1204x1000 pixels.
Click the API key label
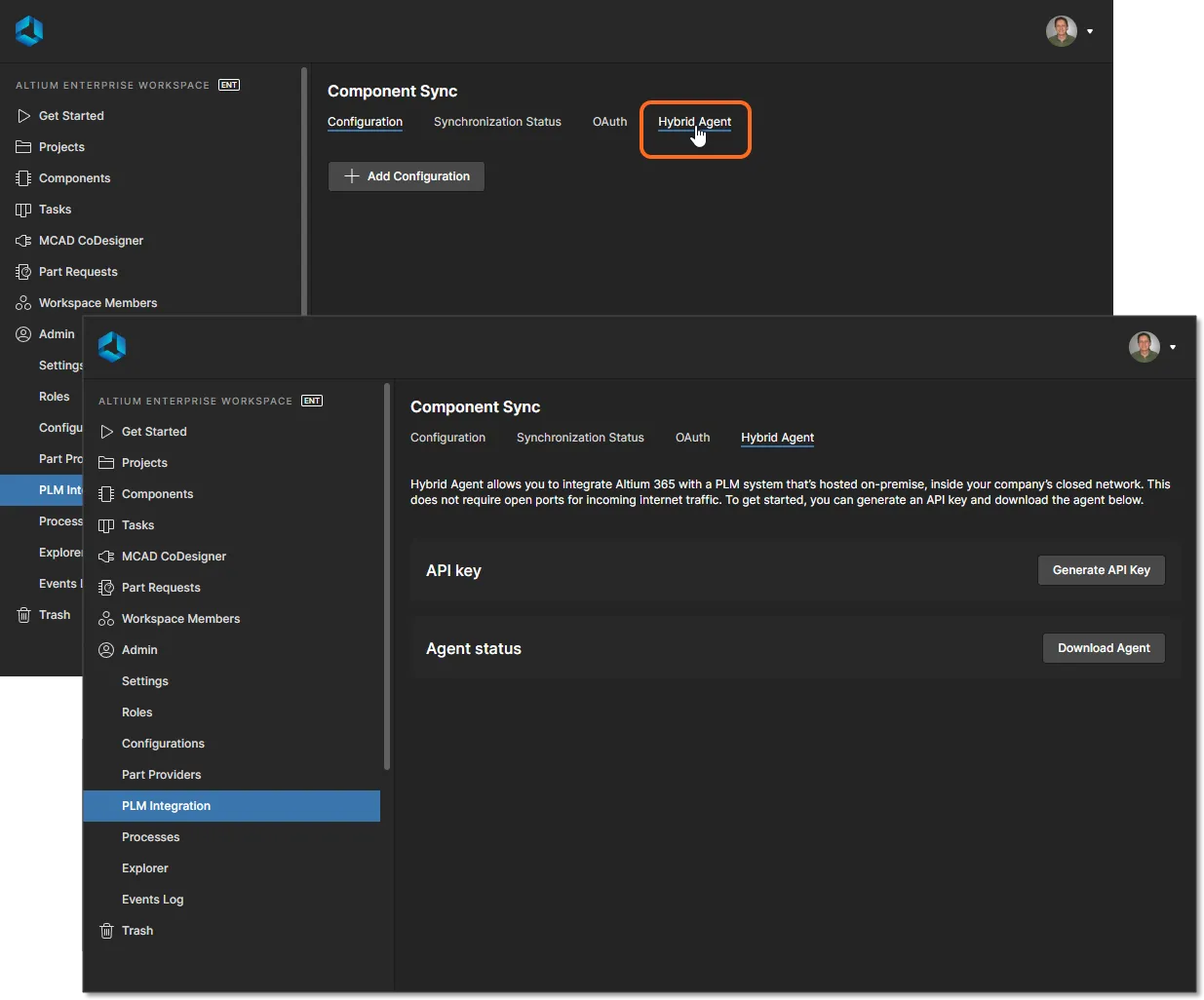click(453, 571)
